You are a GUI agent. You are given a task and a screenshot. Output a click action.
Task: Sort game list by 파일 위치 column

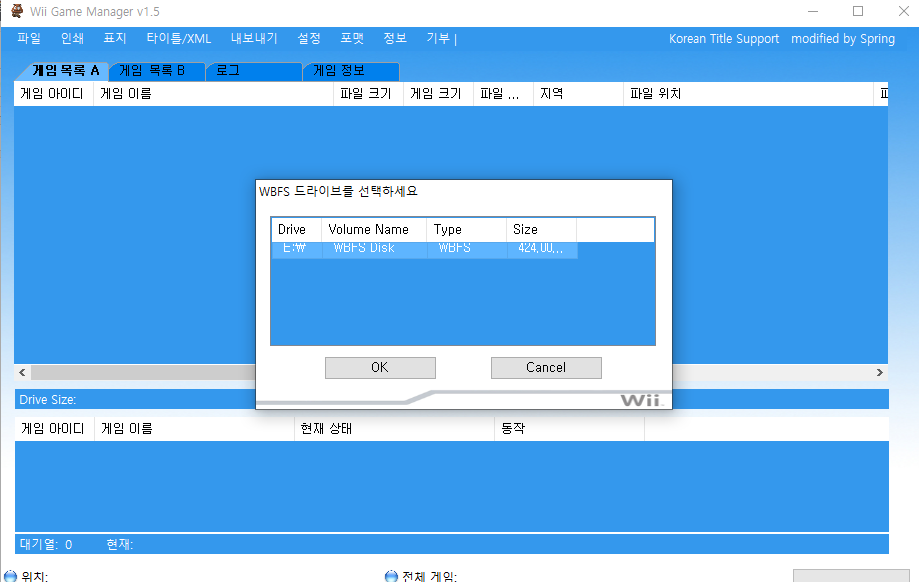(748, 94)
